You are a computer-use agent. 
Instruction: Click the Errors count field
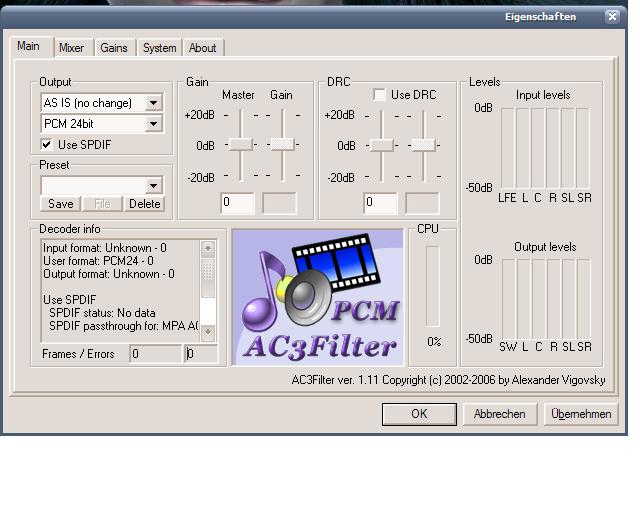coord(201,354)
